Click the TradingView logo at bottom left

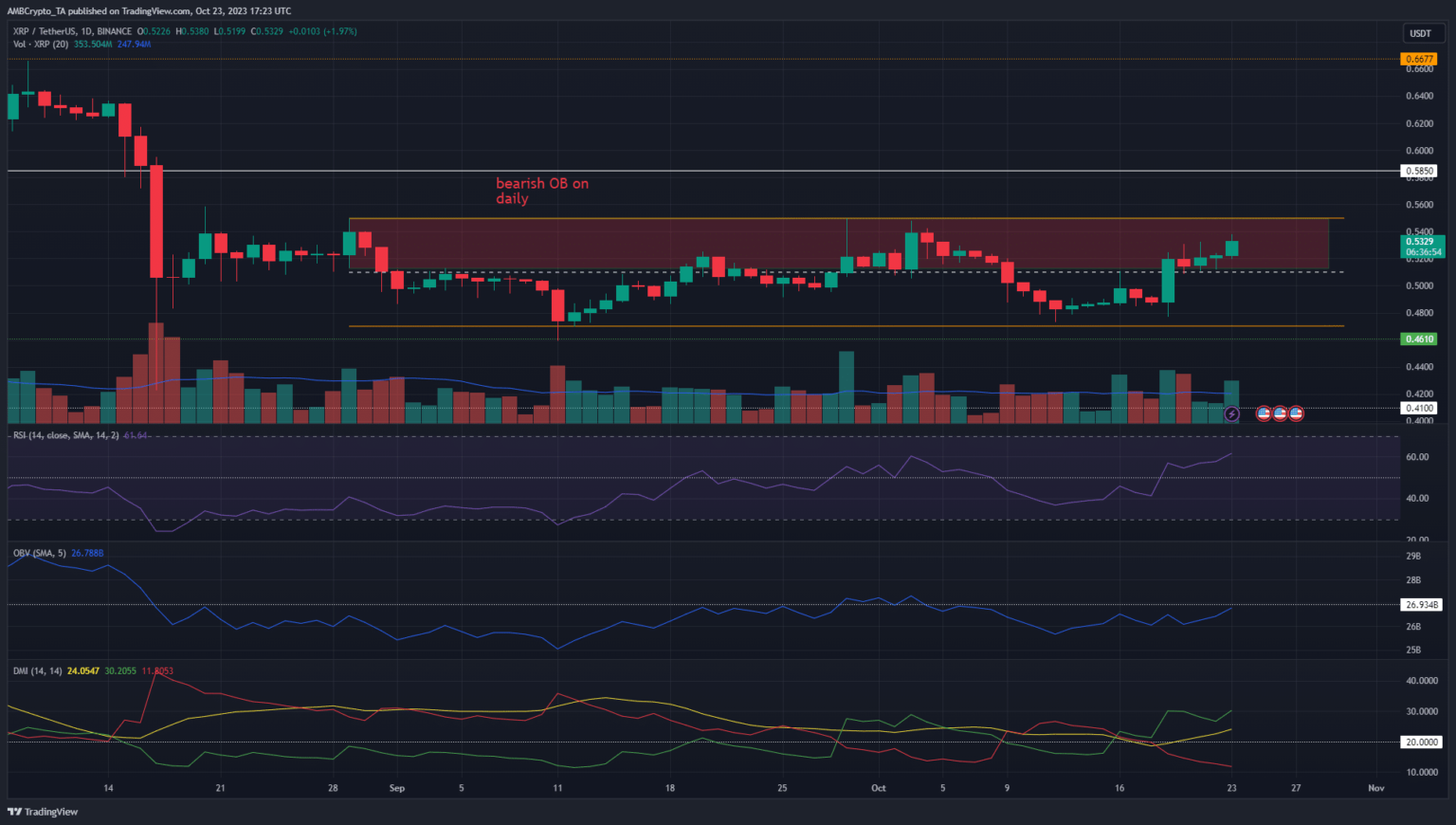tap(44, 812)
